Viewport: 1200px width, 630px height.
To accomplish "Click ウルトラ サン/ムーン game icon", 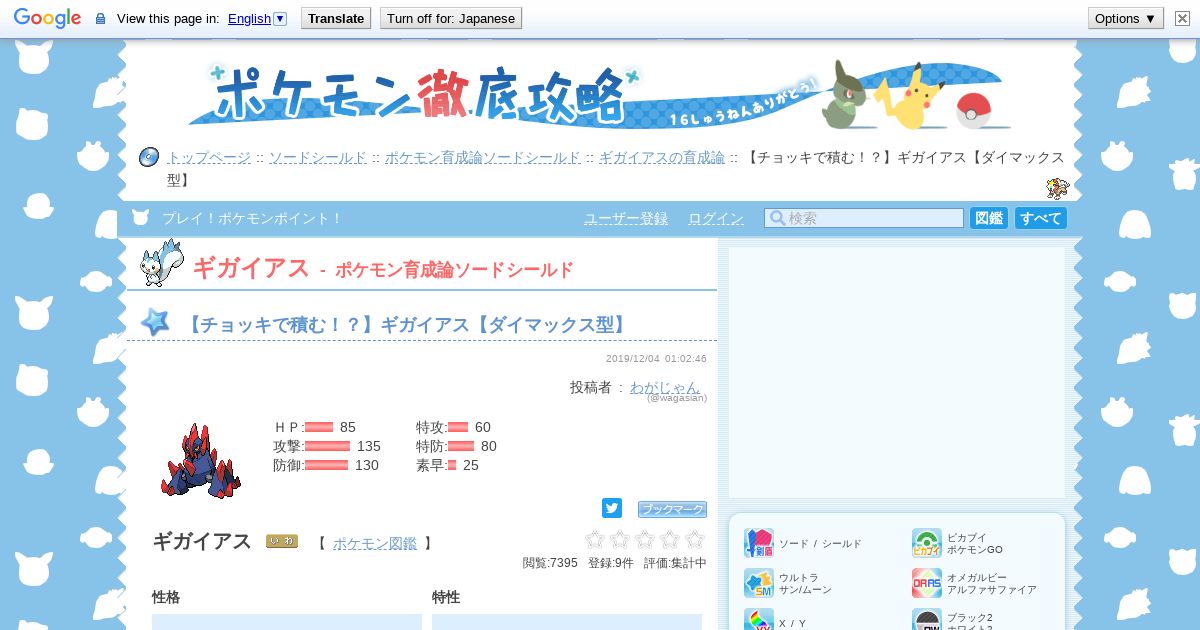I will click(759, 583).
